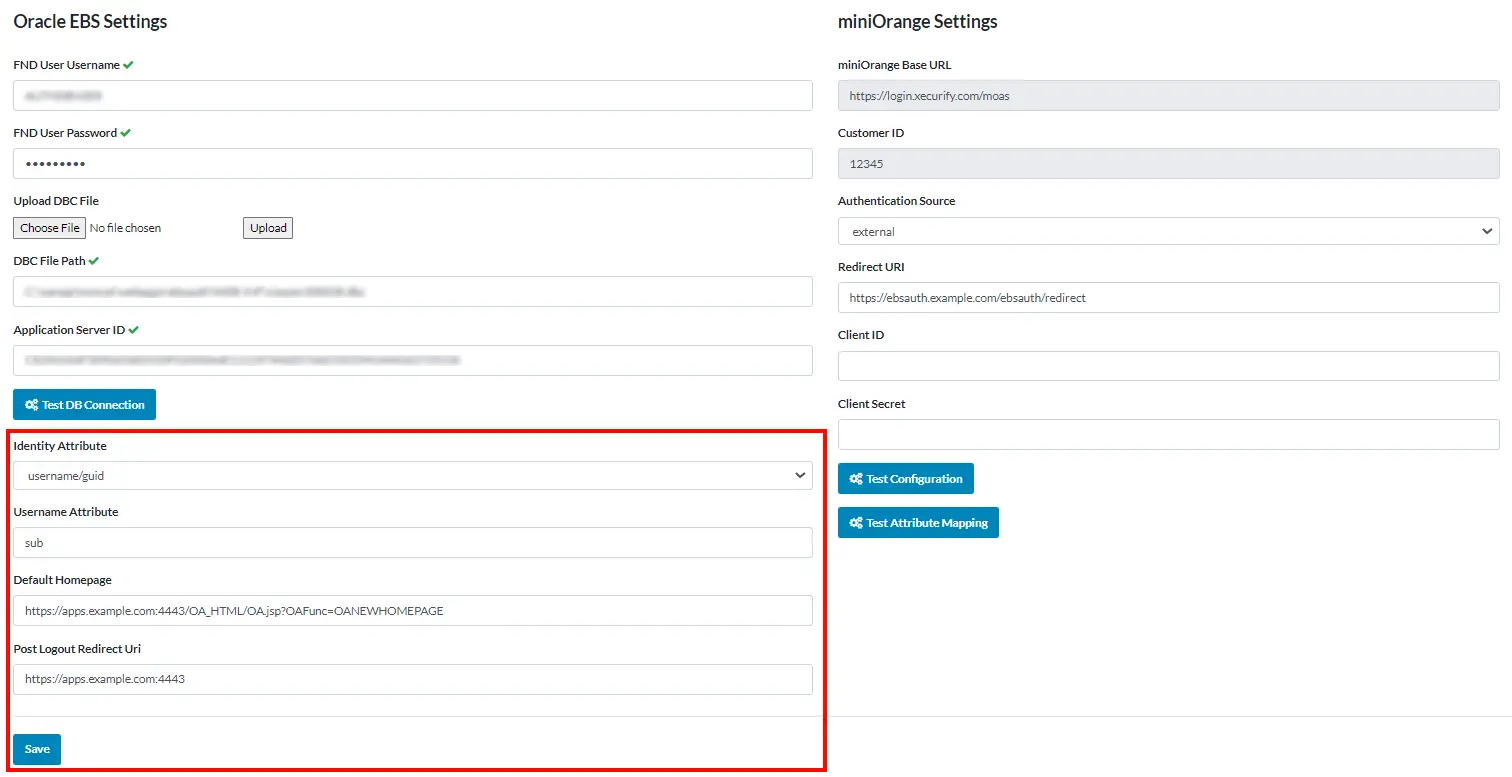Click Choose File to select a DBC file
The width and height of the screenshot is (1512, 777).
[x=48, y=227]
